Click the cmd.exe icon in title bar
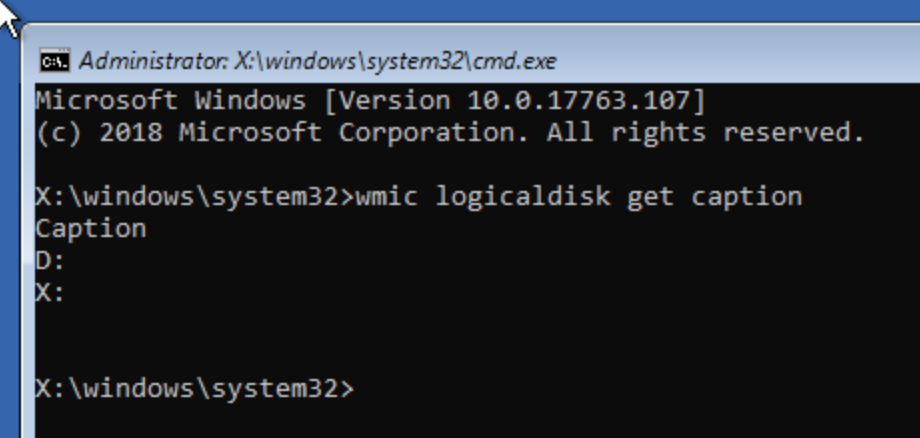Image resolution: width=920 pixels, height=438 pixels. (54, 62)
